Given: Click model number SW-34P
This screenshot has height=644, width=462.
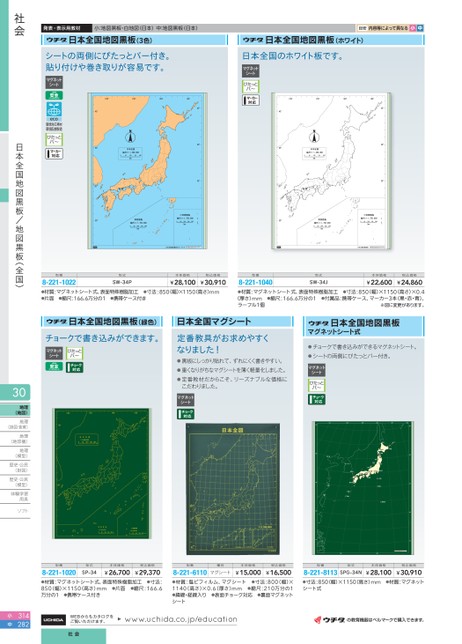Looking at the screenshot, I should tap(122, 283).
